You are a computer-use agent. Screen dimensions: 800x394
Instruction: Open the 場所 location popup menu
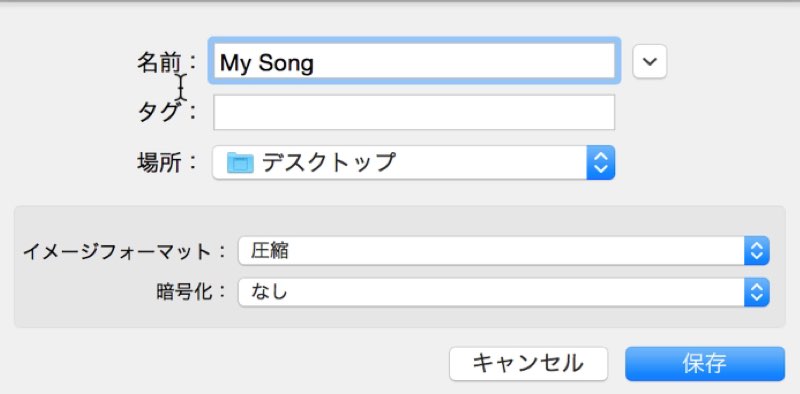(414, 163)
